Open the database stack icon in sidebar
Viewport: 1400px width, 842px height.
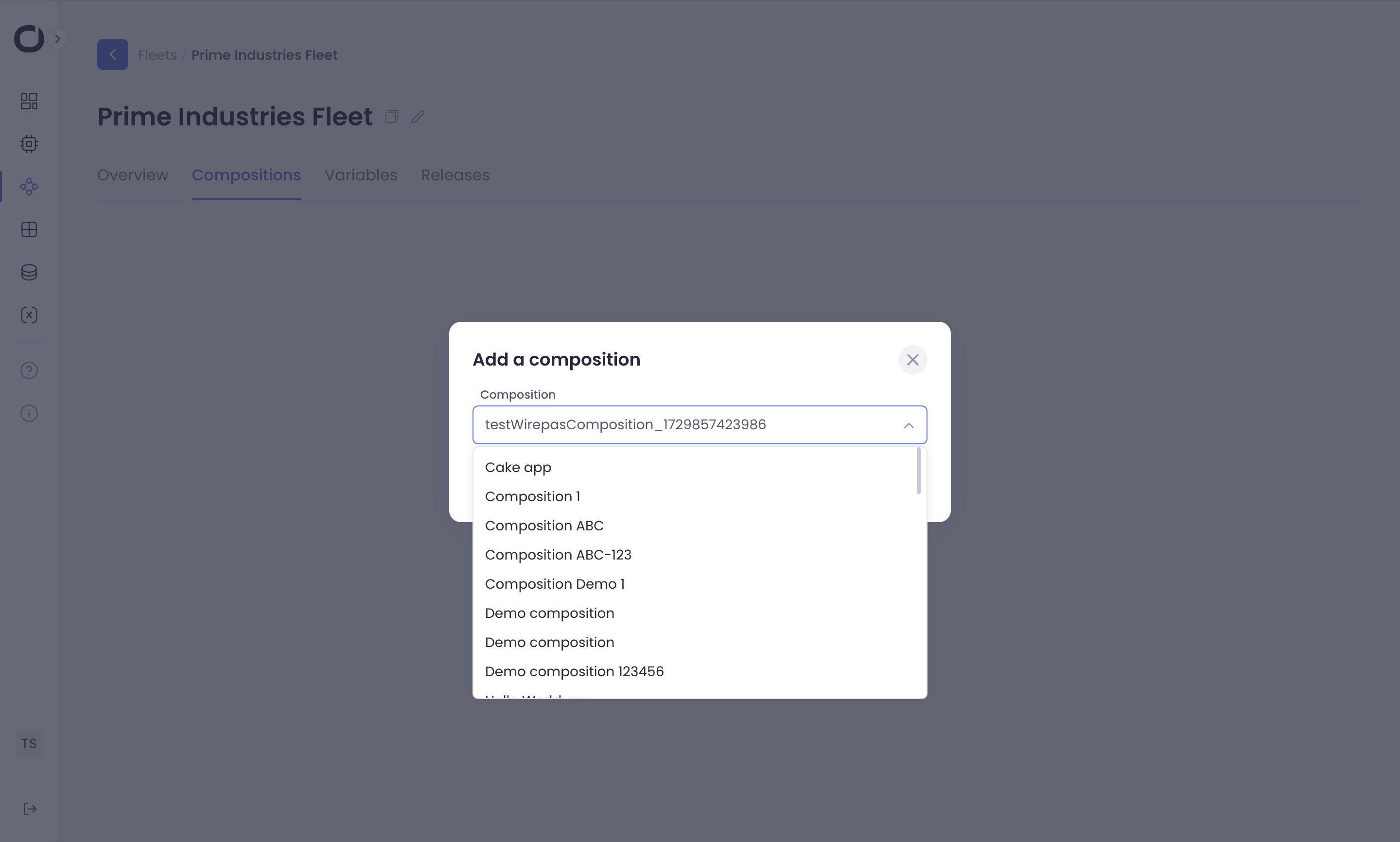29,272
